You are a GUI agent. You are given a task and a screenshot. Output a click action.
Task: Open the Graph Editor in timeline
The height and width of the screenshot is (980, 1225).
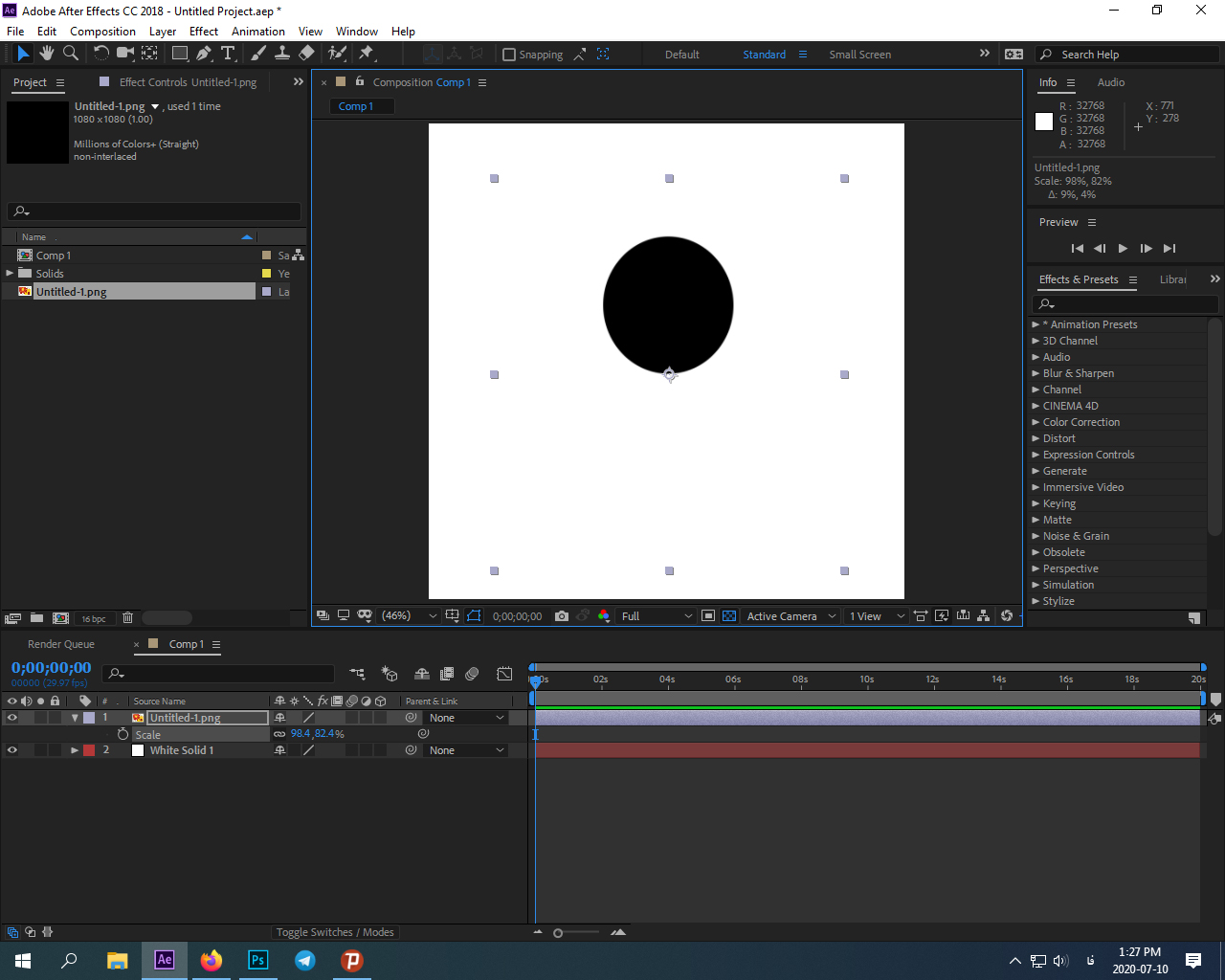[504, 674]
